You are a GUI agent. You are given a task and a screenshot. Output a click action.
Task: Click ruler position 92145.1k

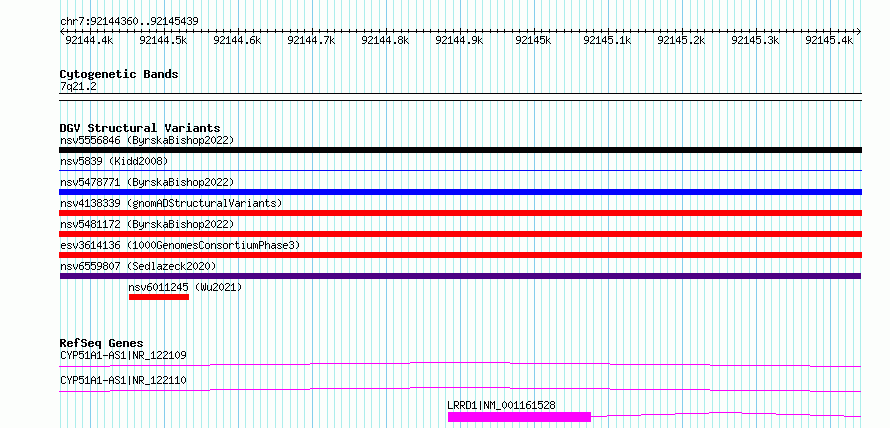(x=607, y=40)
